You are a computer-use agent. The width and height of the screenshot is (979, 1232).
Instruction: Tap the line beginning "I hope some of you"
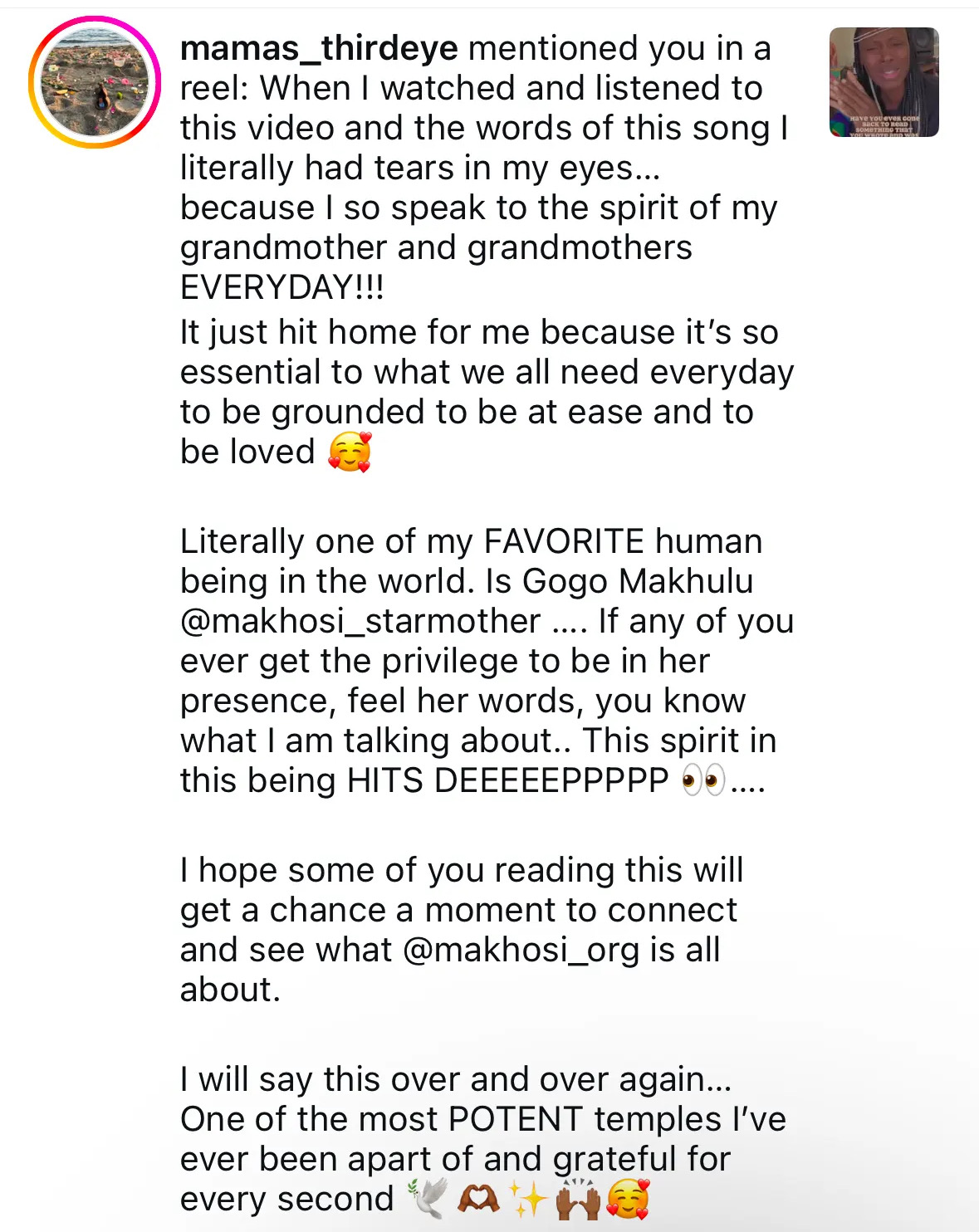[461, 870]
